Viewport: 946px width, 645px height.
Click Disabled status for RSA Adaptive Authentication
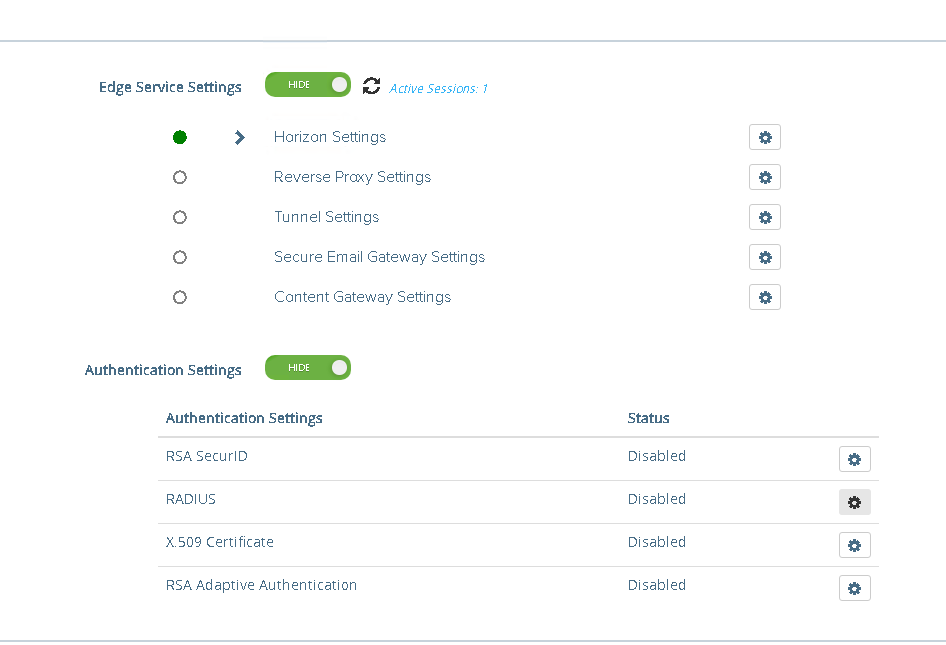(x=656, y=585)
